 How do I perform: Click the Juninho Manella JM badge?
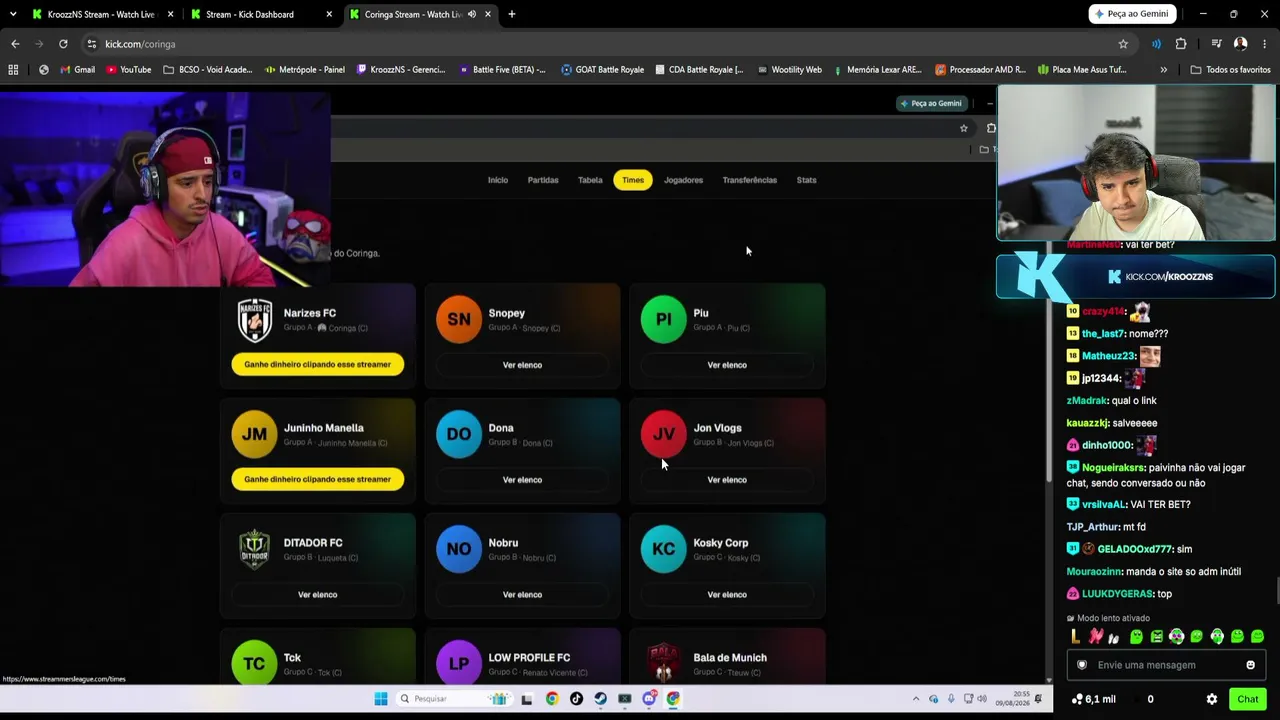[x=254, y=435]
